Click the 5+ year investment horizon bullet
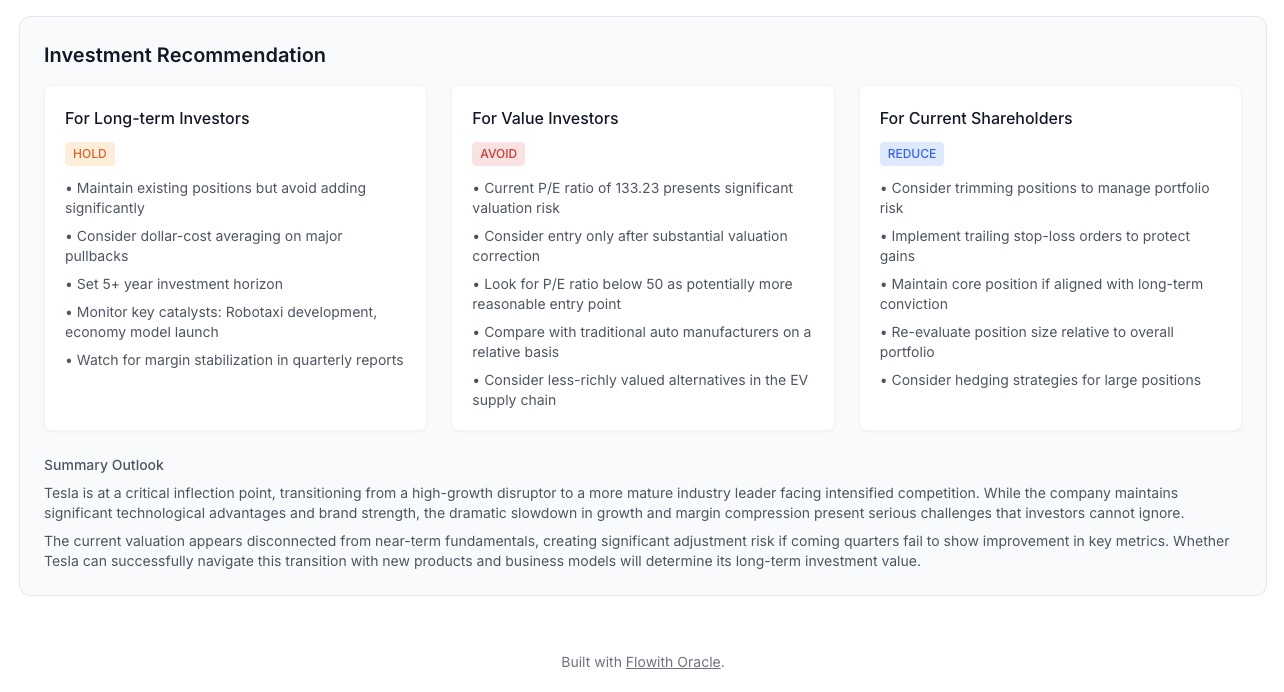Screen dimensions: 1284x692 click(x=174, y=284)
